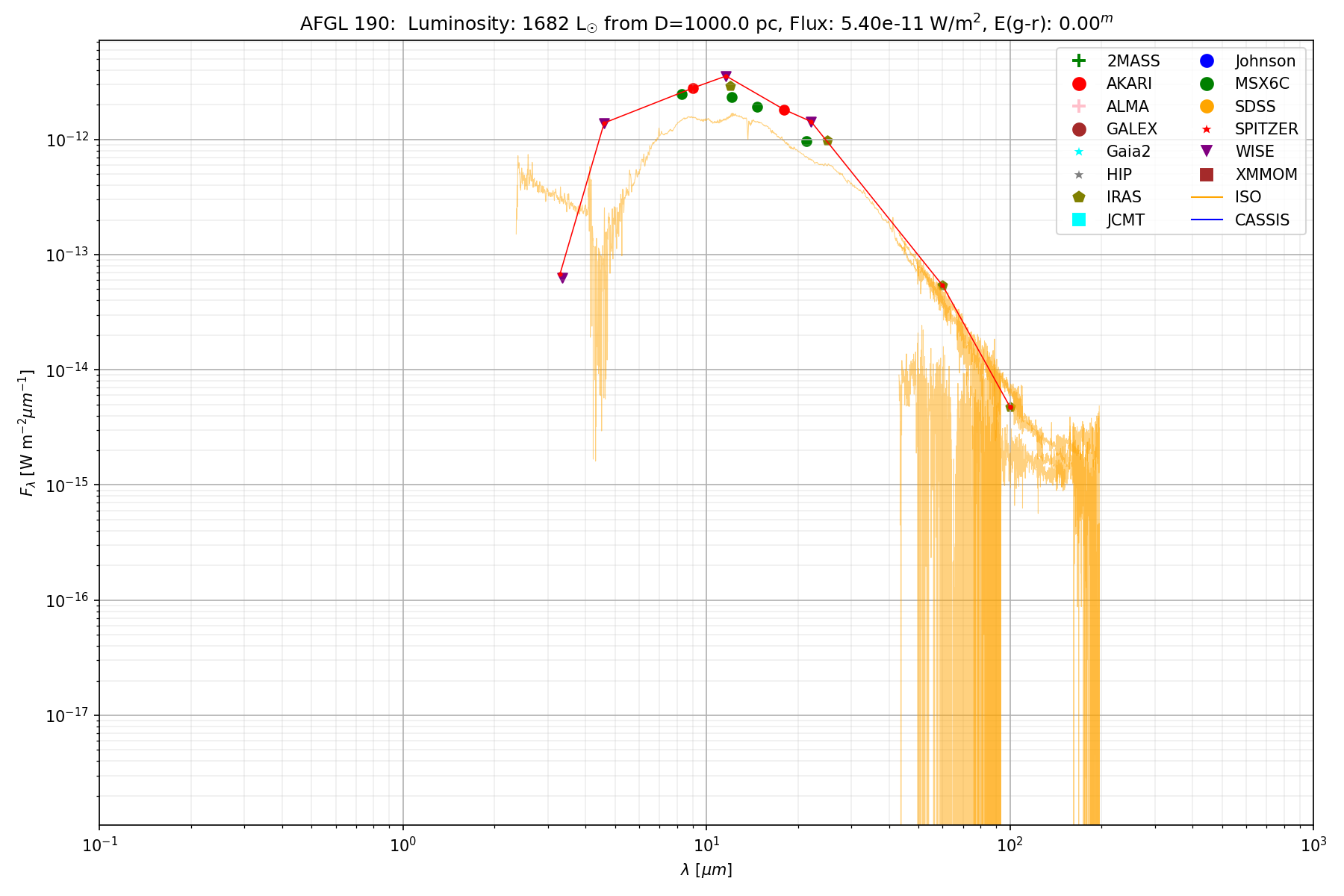Click the cyan JCMT square in legend
This screenshot has height=896, width=1344.
pos(1078,220)
